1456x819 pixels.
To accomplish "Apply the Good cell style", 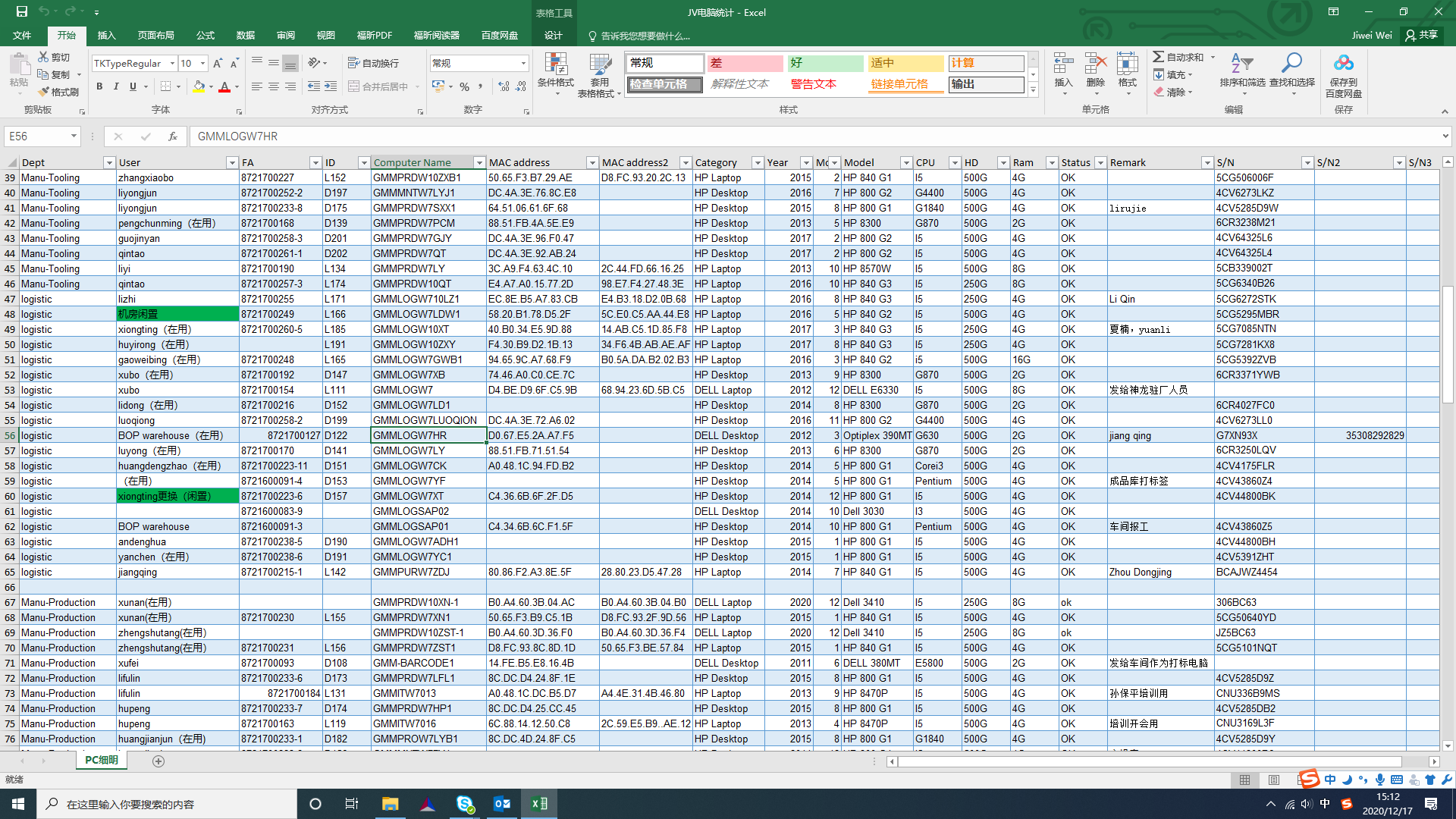I will click(x=824, y=63).
